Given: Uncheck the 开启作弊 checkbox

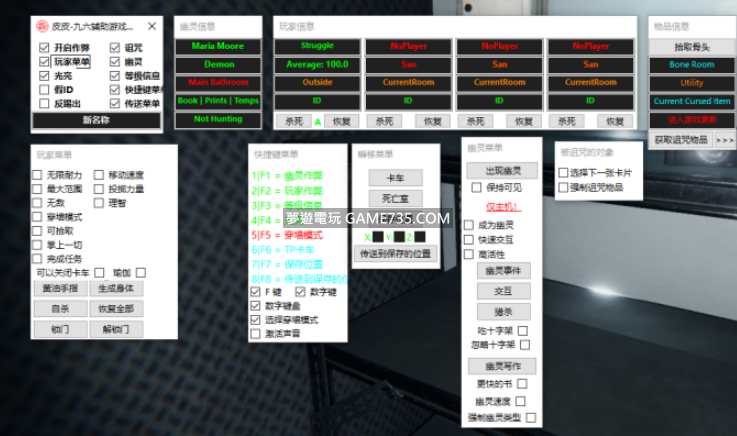Looking at the screenshot, I should (x=44, y=47).
